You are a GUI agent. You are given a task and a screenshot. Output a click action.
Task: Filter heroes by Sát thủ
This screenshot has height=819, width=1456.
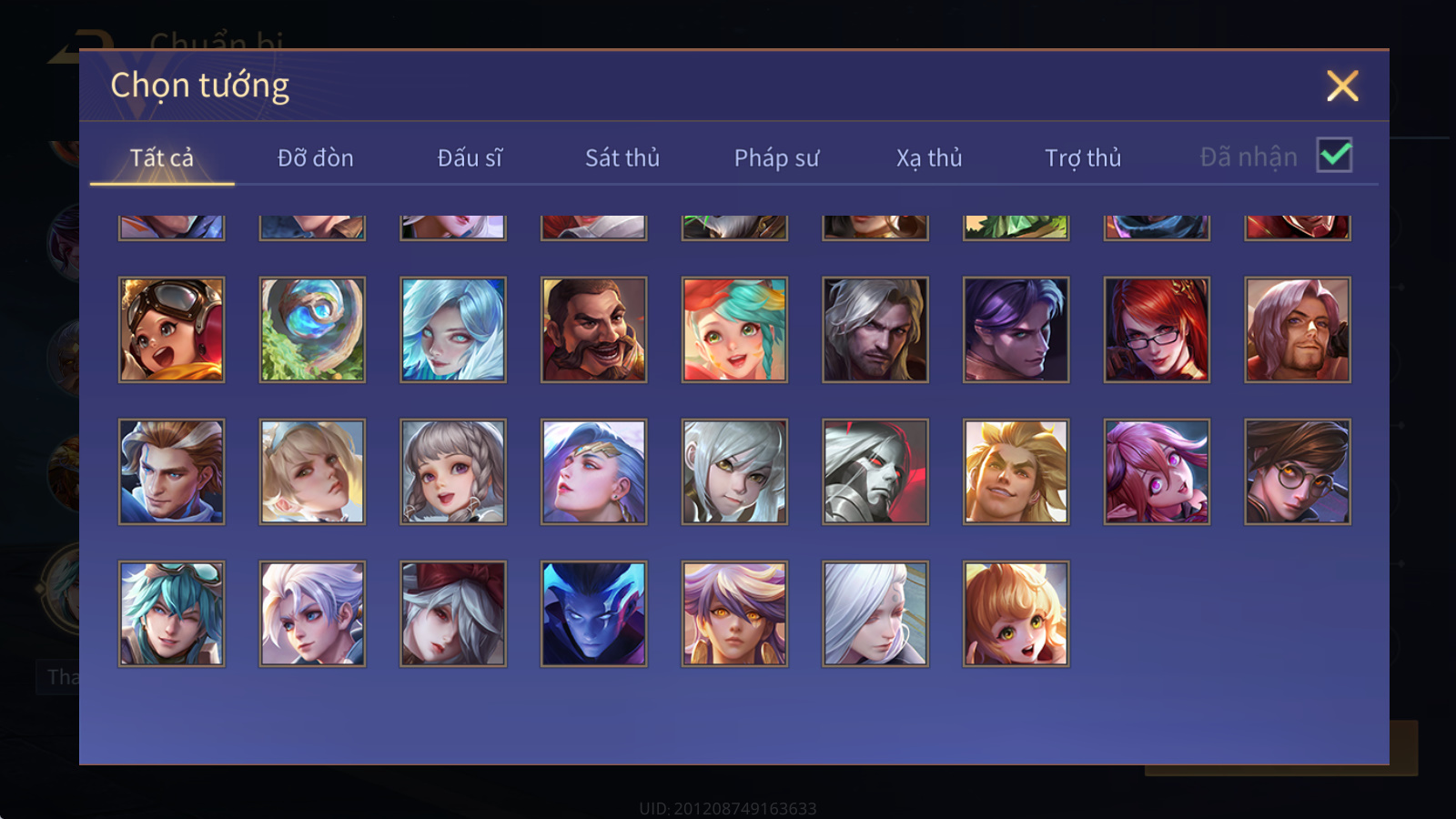(x=622, y=157)
